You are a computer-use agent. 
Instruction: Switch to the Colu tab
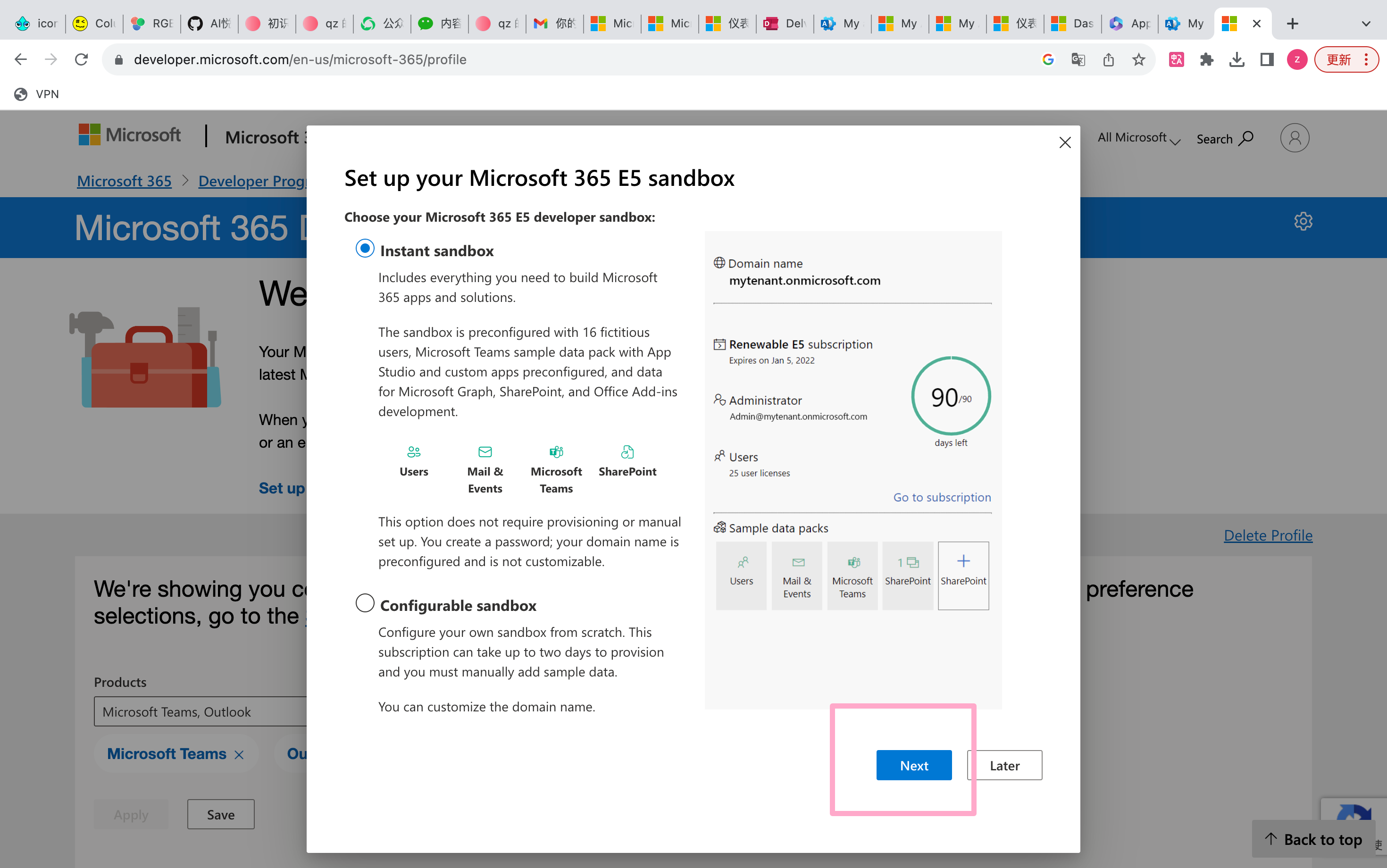pos(94,24)
